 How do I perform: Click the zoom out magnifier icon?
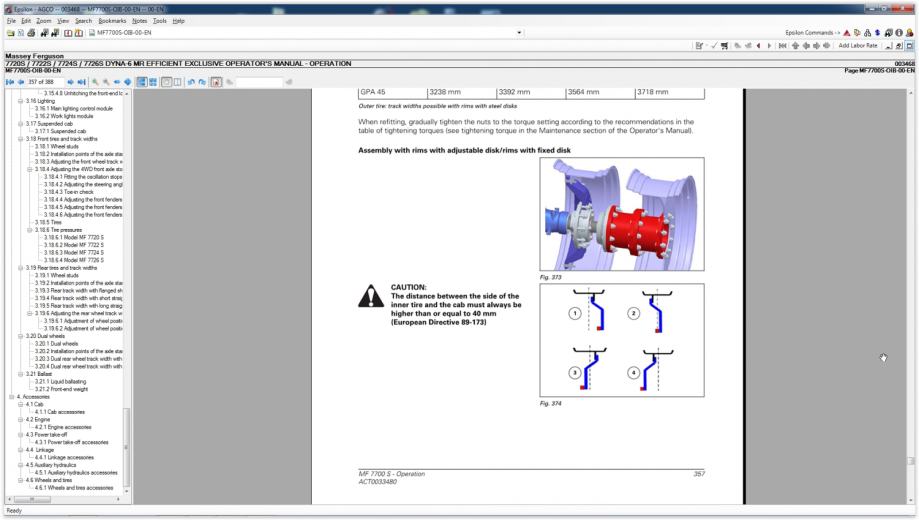[x=106, y=82]
